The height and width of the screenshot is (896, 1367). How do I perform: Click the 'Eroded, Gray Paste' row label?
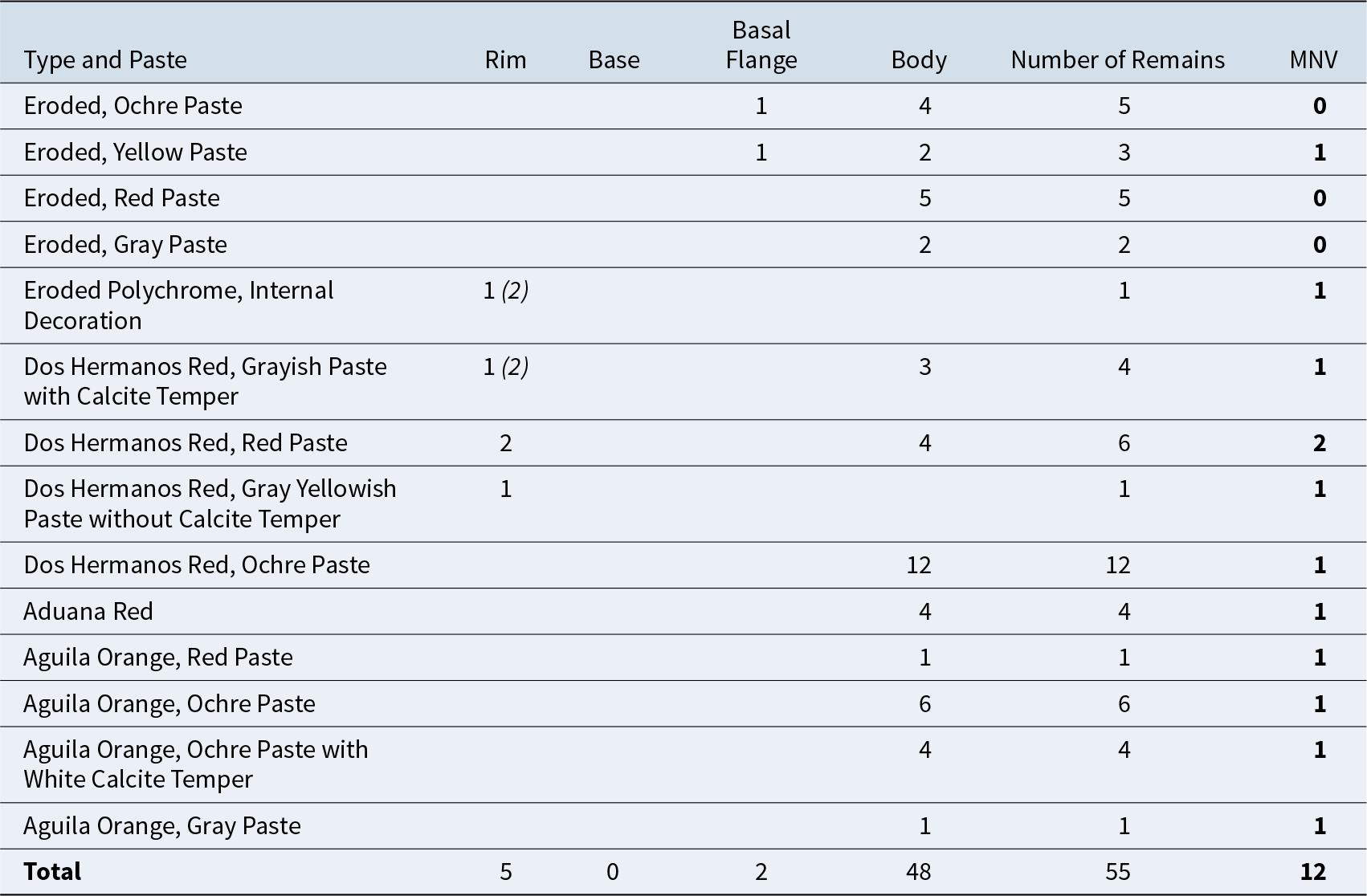click(125, 245)
